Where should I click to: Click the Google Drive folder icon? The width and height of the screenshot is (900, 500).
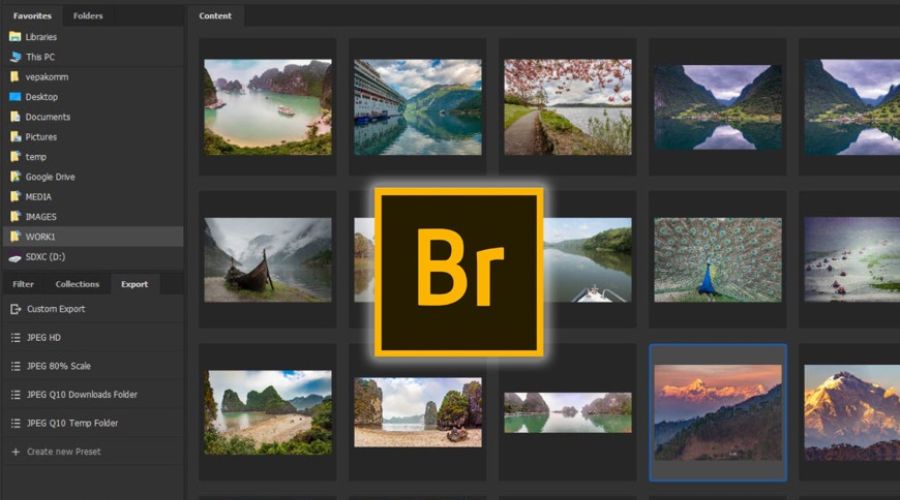(x=15, y=177)
